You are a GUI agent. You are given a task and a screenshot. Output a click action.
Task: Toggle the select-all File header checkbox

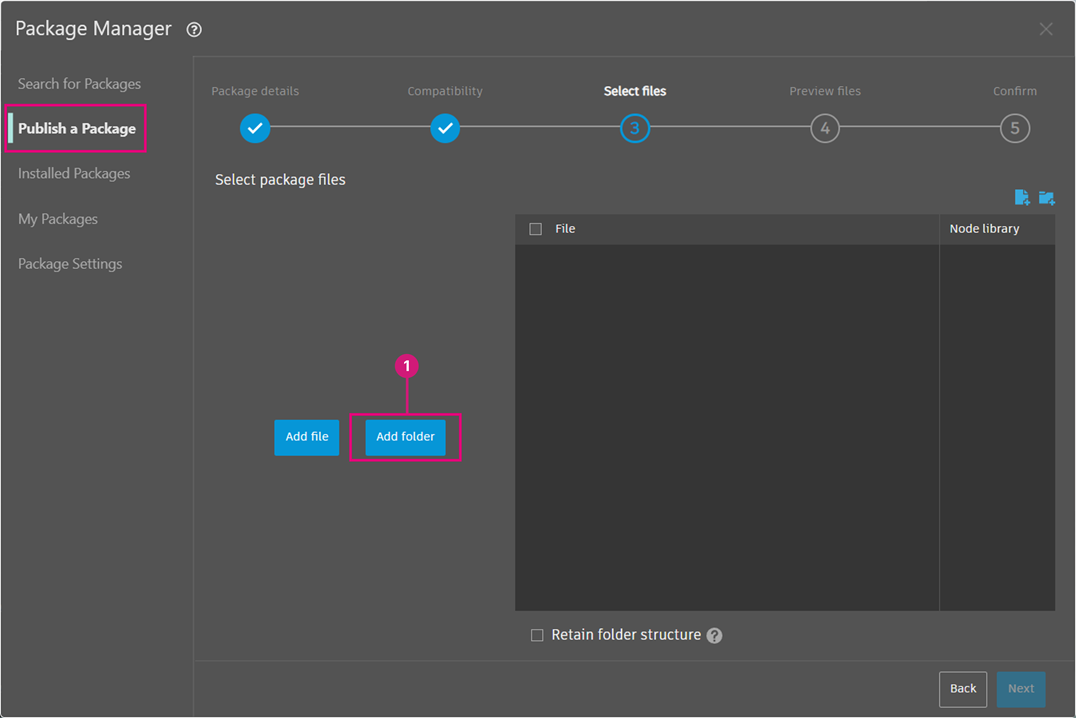(536, 229)
